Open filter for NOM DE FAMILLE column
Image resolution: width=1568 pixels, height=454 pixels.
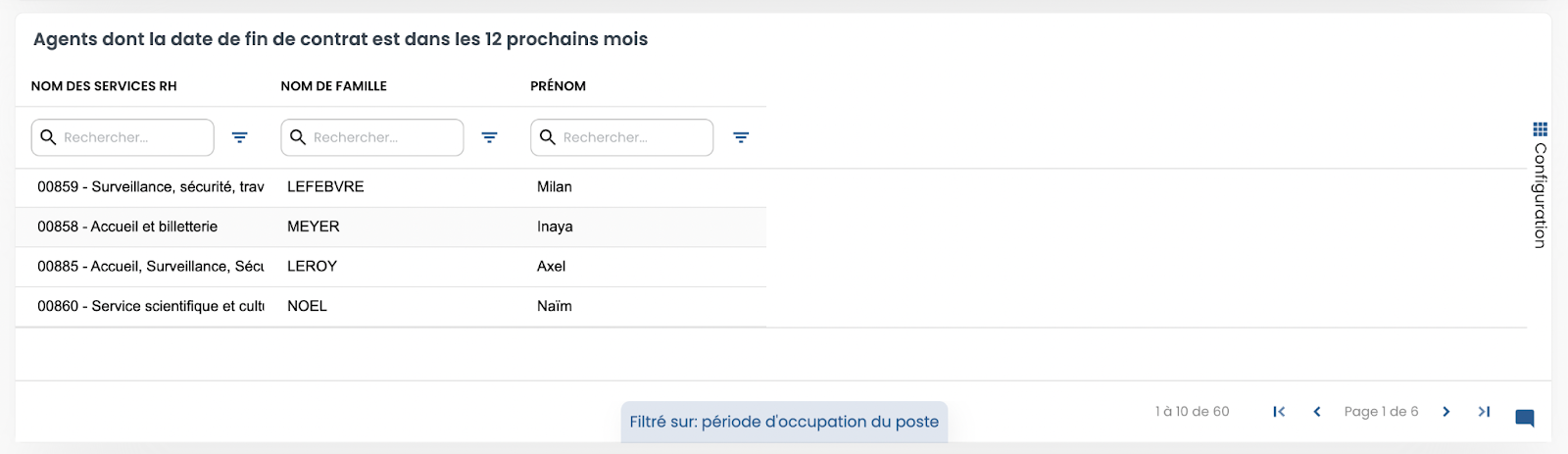tap(489, 137)
